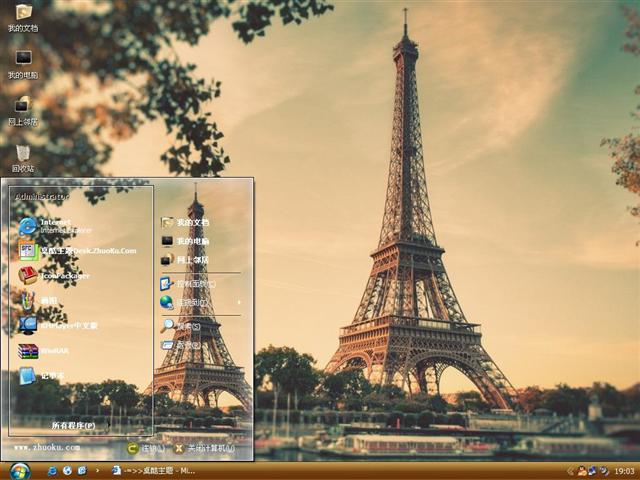640x480 pixels.
Task: Click the 注销(L) log off button
Action: (146, 448)
